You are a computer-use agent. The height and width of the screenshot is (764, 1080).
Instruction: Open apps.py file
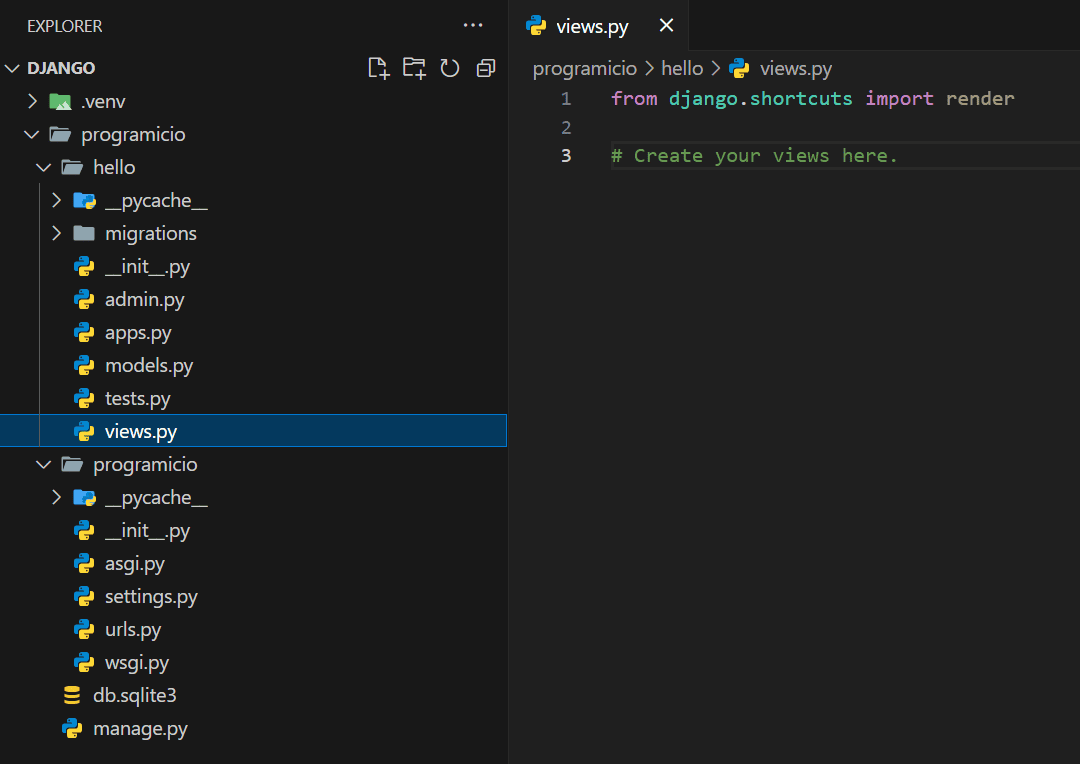(138, 333)
